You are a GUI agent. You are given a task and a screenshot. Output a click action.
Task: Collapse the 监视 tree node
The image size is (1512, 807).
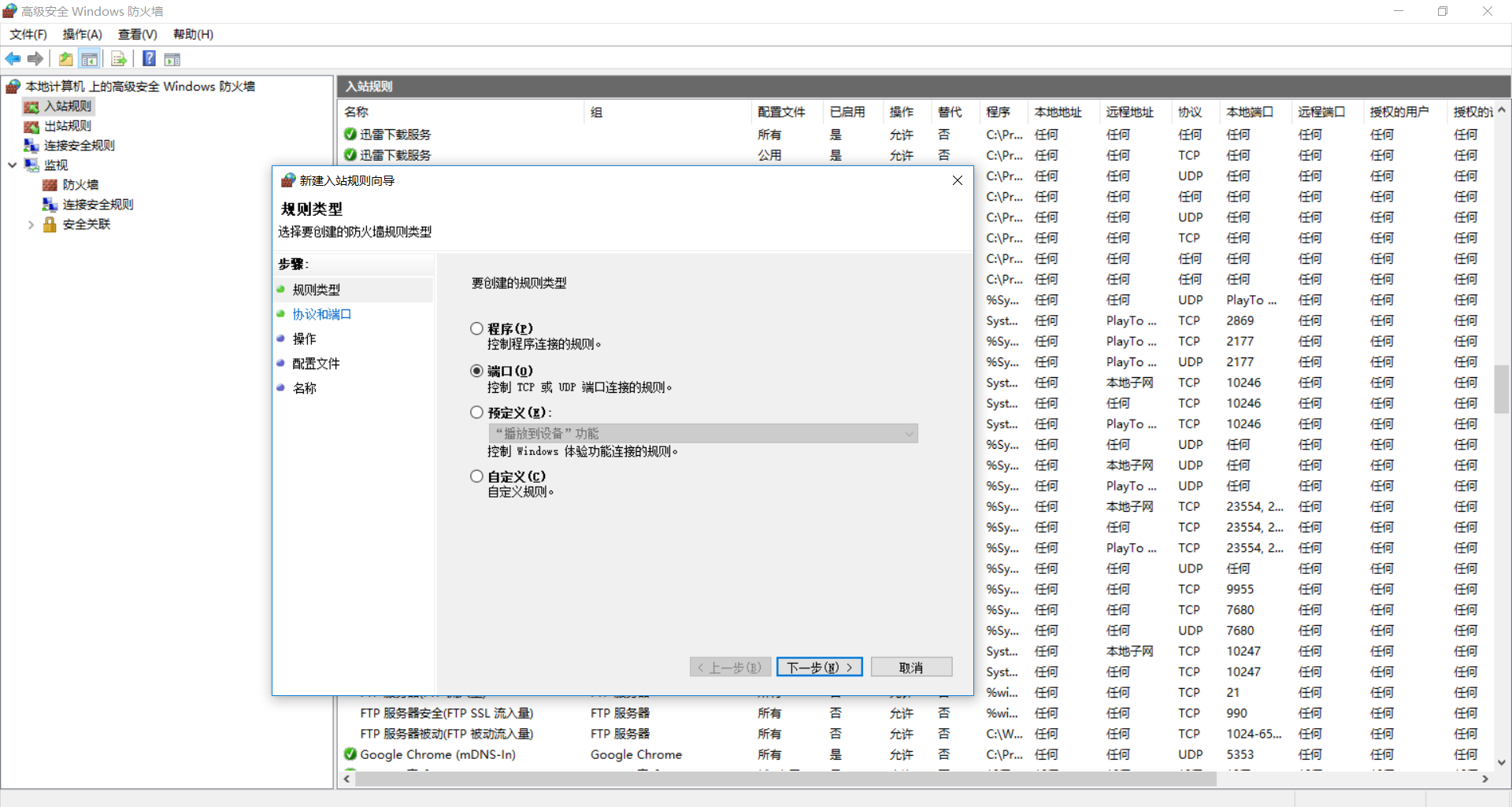[12, 165]
